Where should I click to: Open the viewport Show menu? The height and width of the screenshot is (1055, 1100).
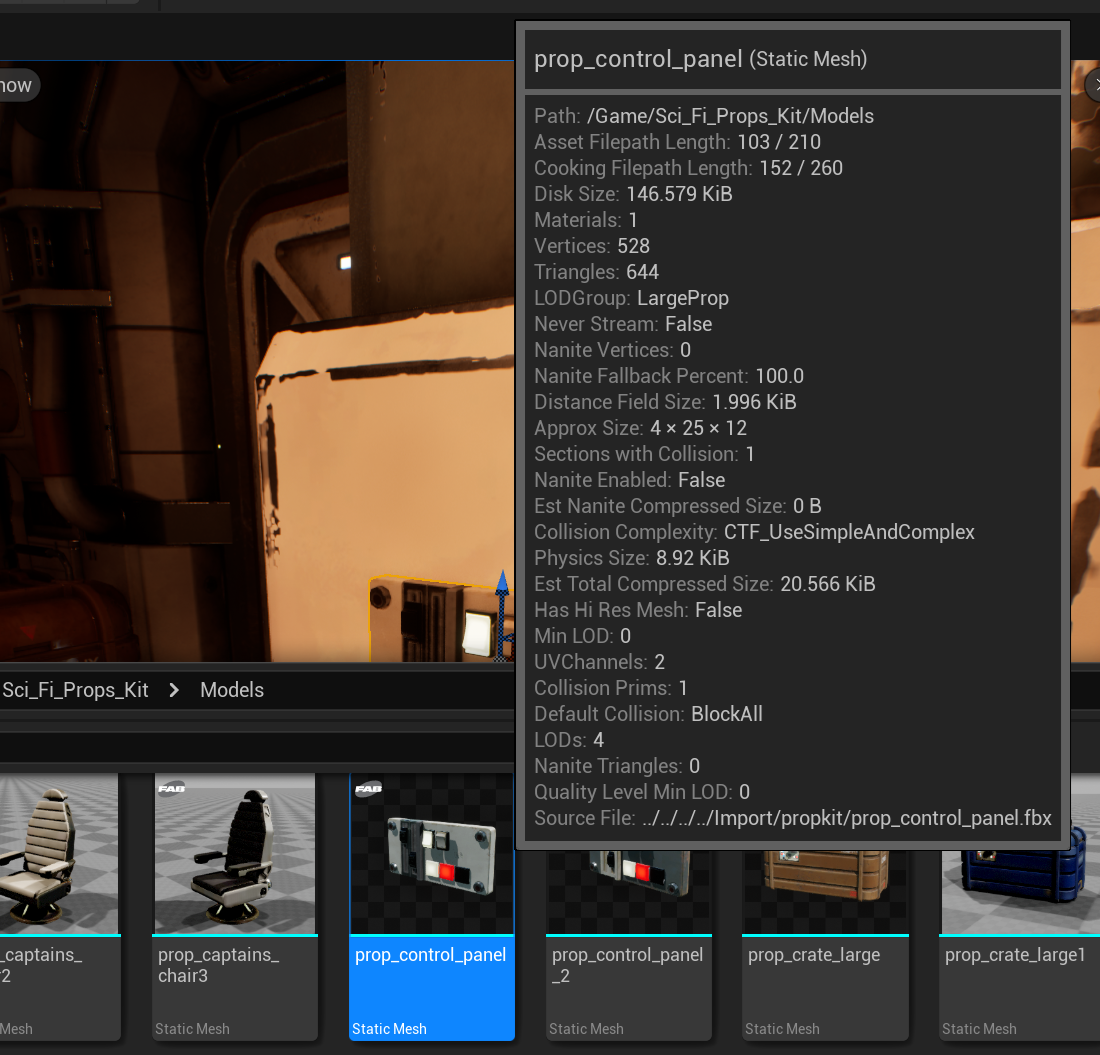tap(16, 86)
